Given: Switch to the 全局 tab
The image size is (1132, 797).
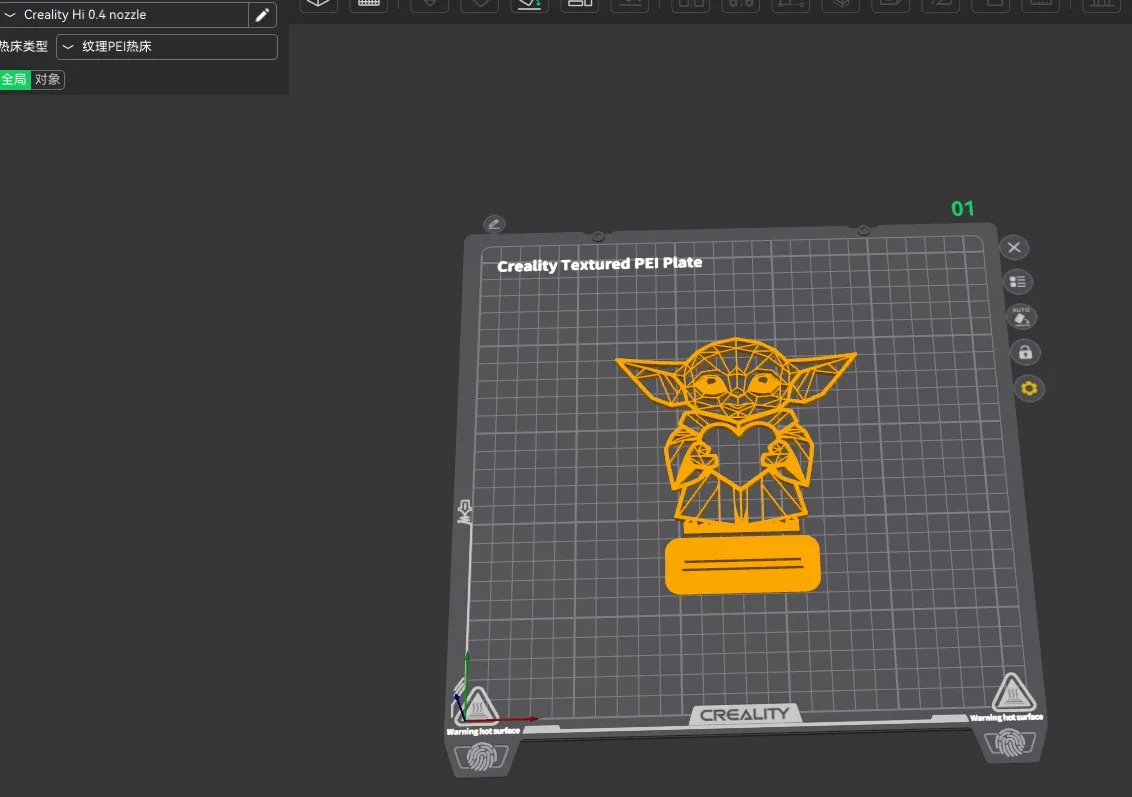Looking at the screenshot, I should pyautogui.click(x=14, y=79).
